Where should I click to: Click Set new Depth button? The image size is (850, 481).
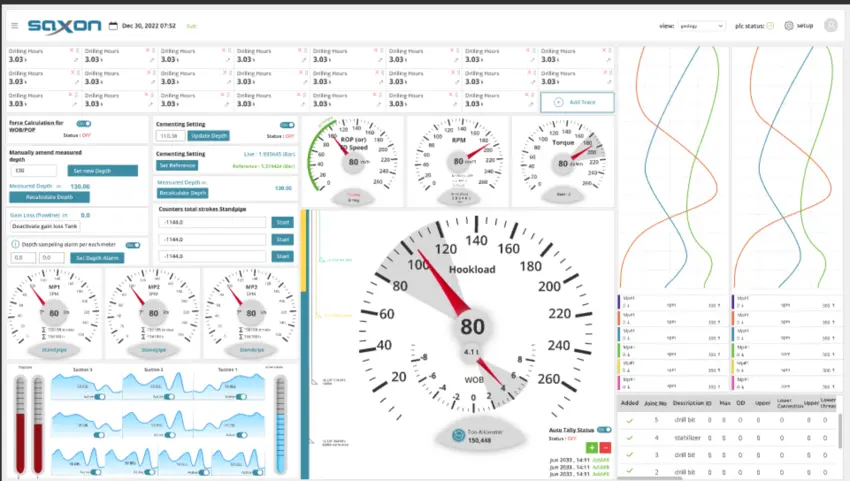[103, 170]
